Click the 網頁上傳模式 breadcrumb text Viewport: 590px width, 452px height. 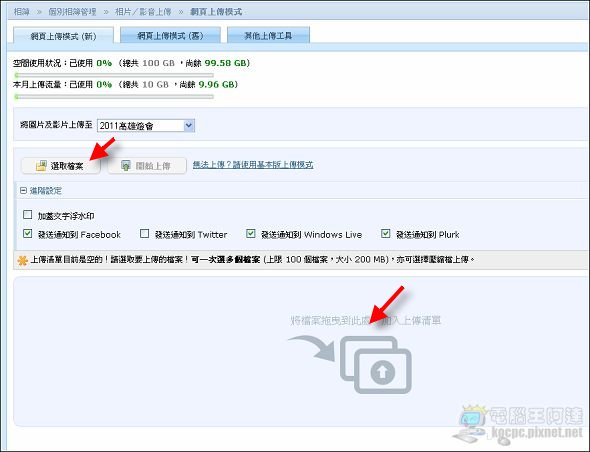216,12
